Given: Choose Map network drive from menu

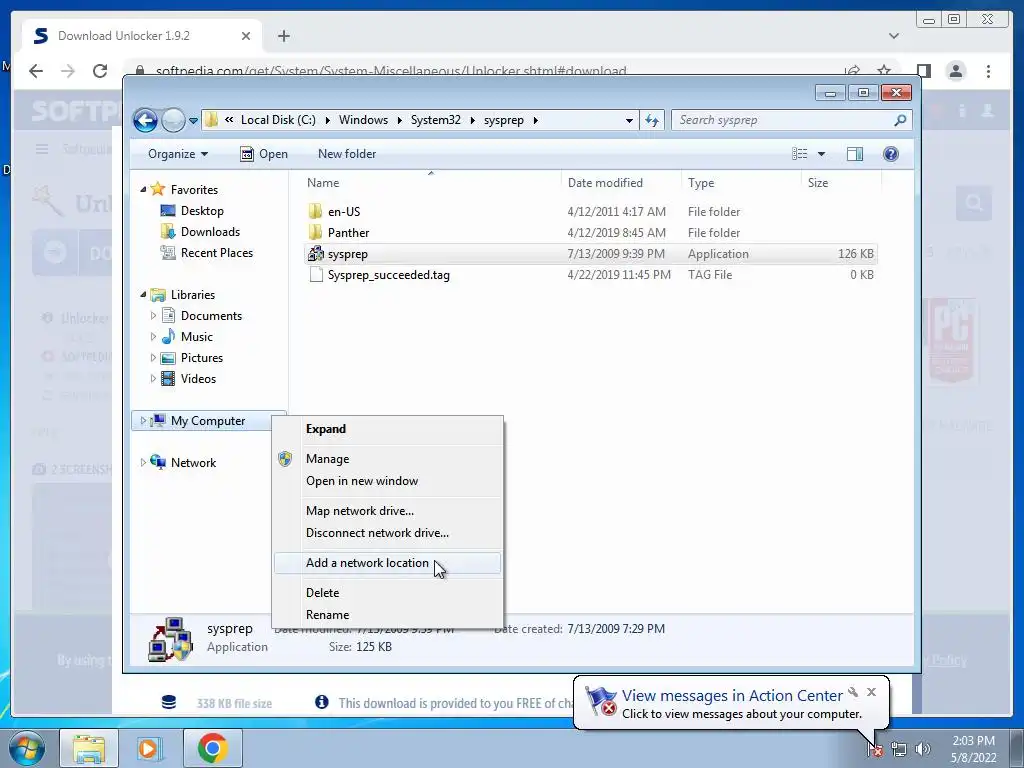Looking at the screenshot, I should 388,511.
